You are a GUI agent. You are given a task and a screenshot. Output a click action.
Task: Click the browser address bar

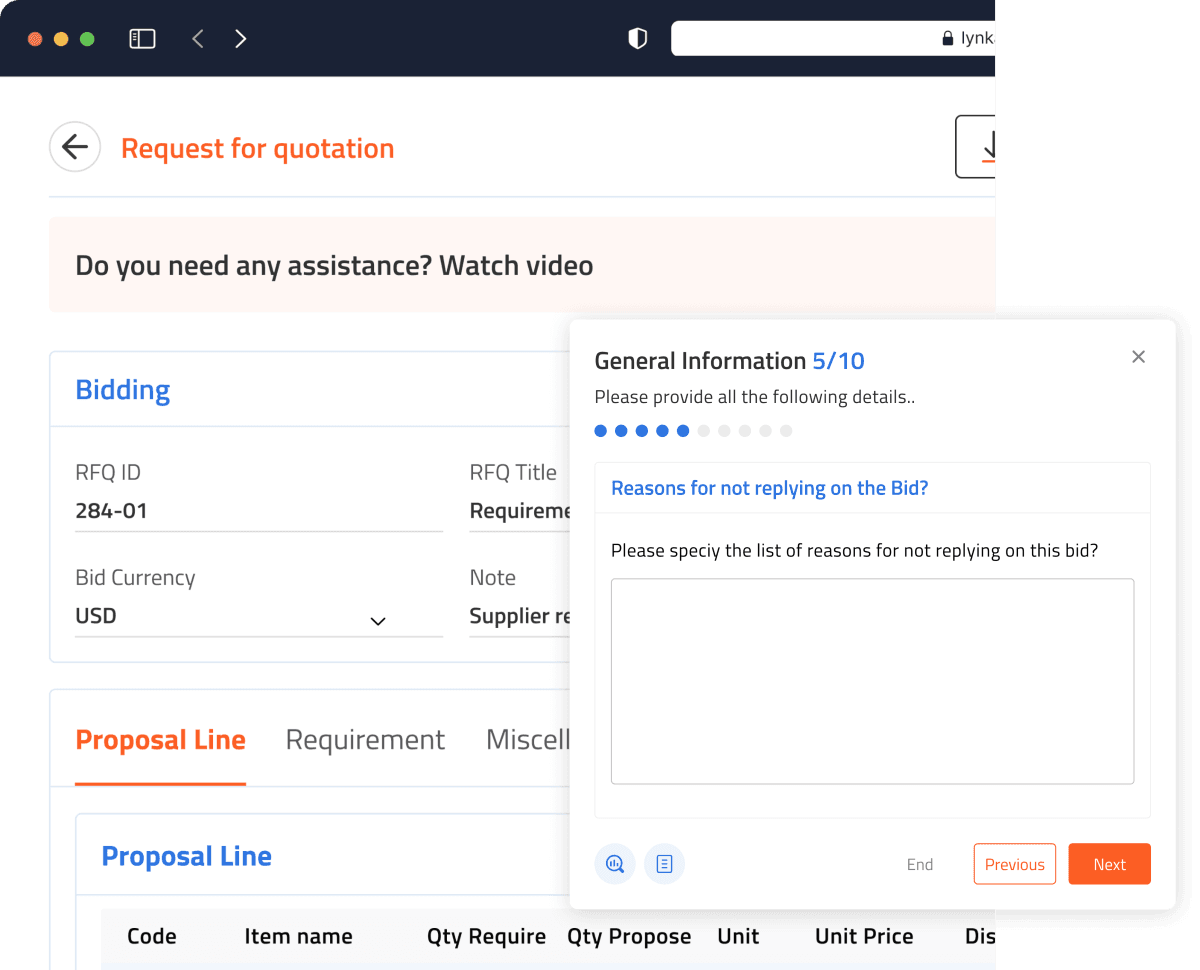coord(833,39)
